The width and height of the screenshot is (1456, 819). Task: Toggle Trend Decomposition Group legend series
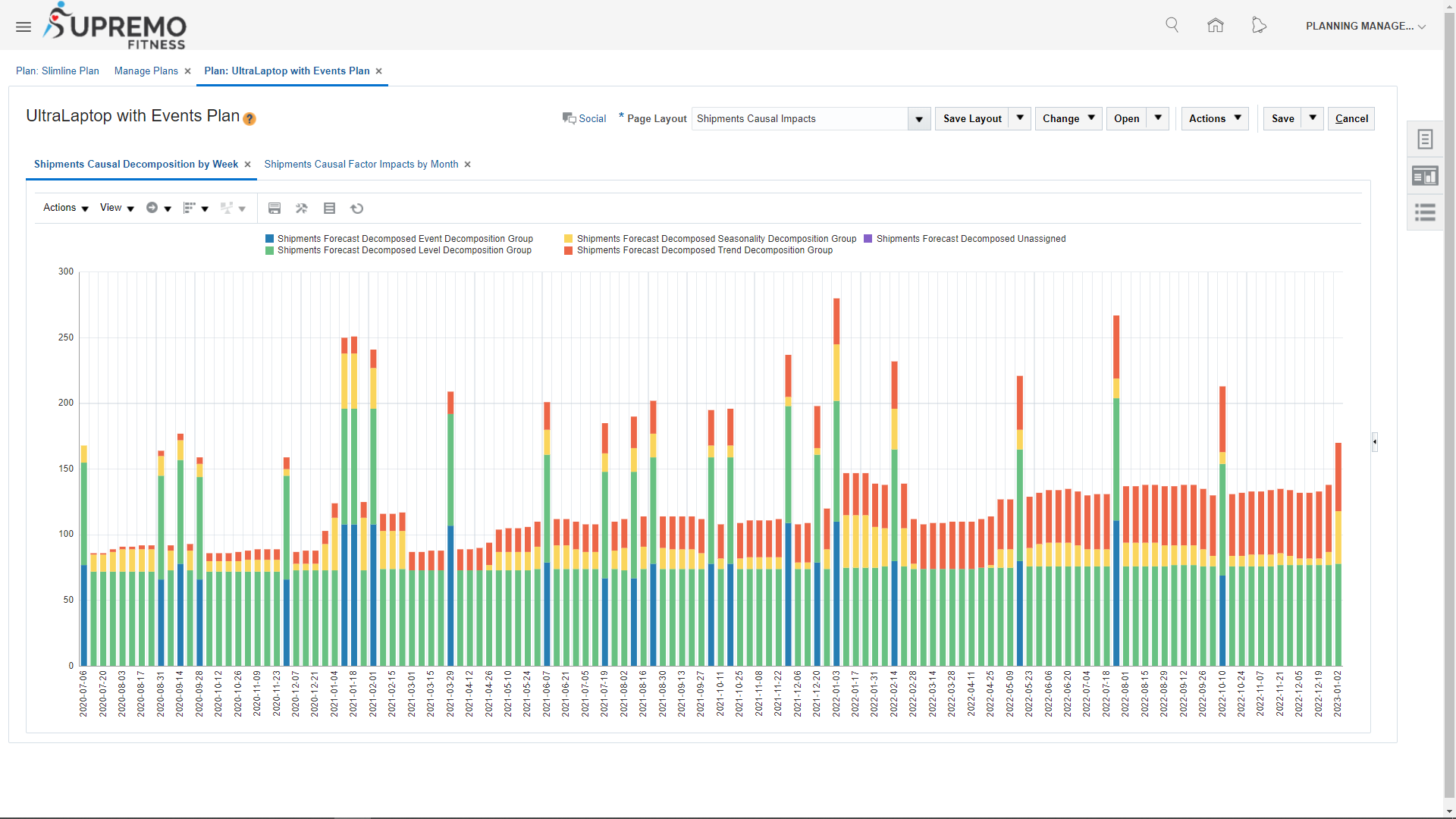(x=704, y=250)
